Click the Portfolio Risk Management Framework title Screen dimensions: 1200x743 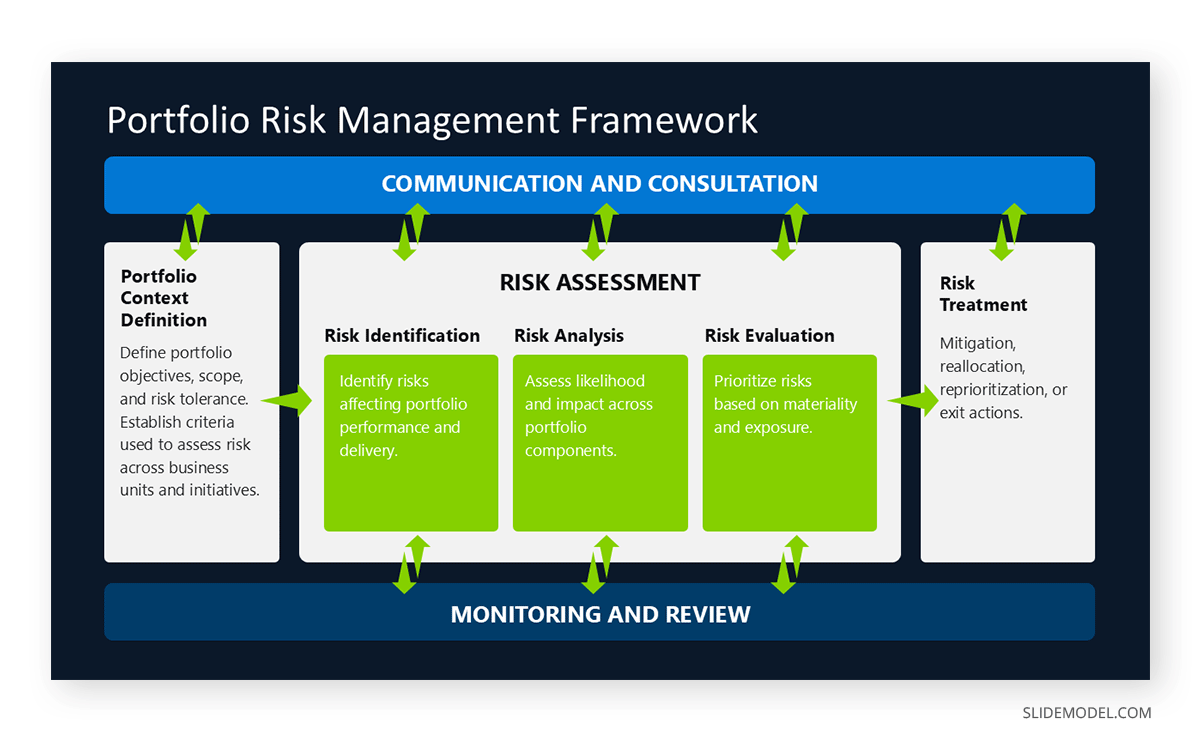(x=432, y=120)
